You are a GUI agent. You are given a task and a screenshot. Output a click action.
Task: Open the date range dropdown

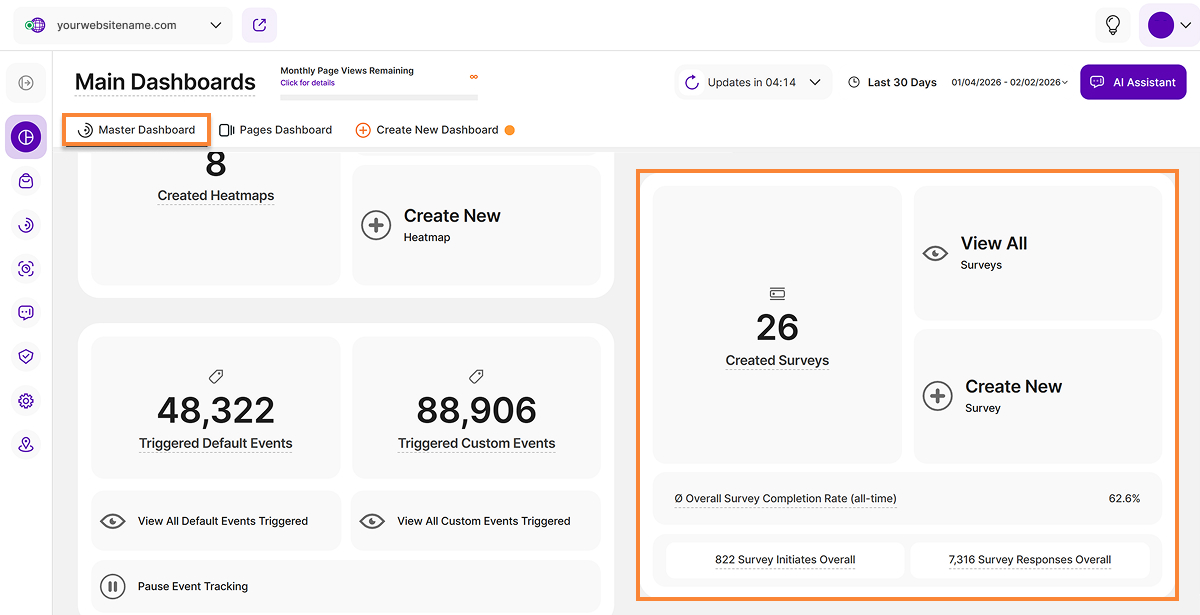(1009, 82)
